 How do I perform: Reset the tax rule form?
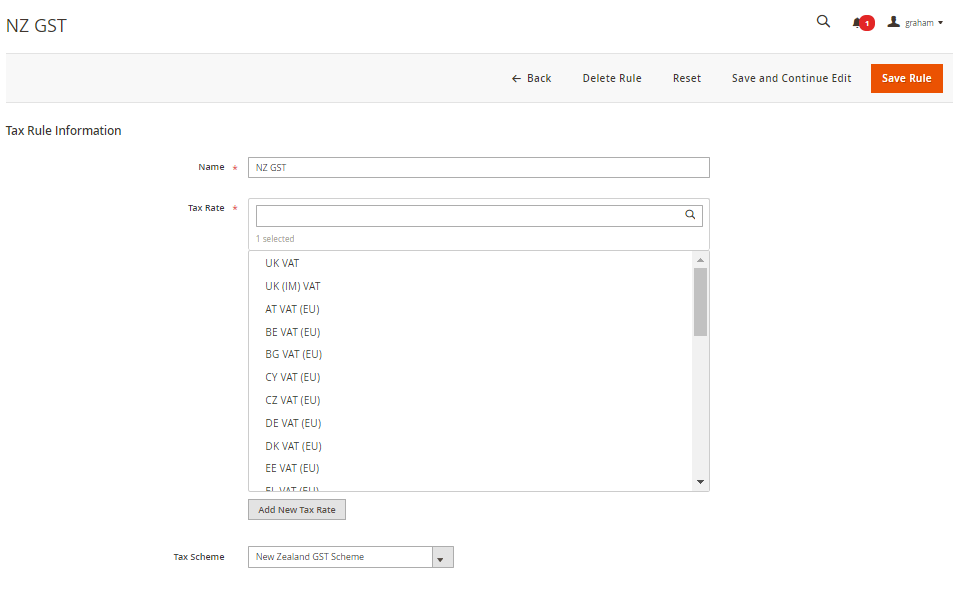click(686, 78)
